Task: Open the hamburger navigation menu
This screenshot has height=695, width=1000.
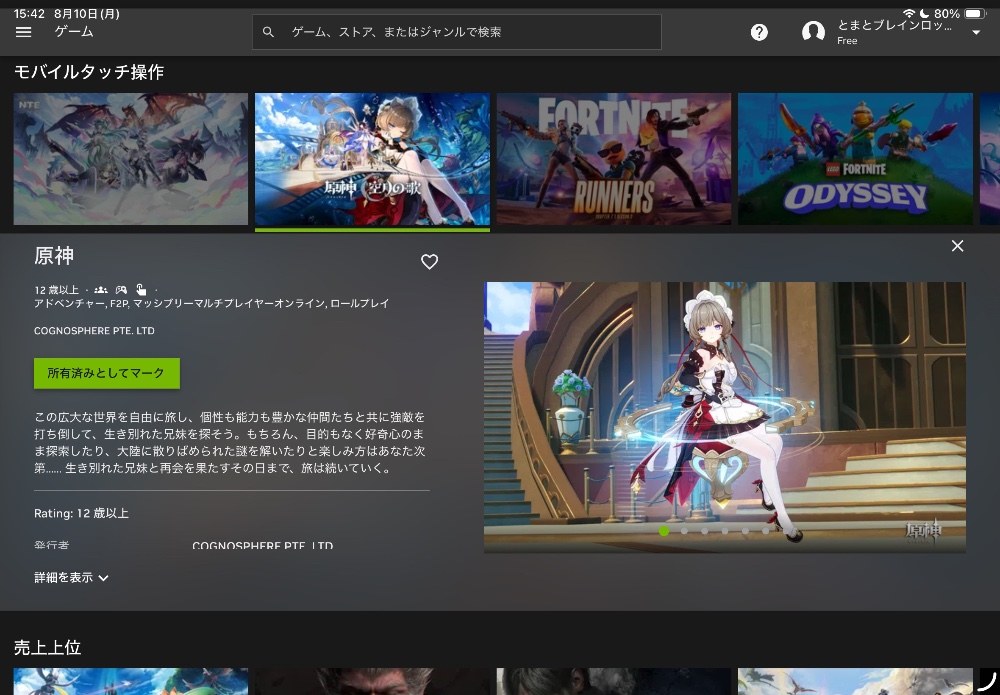Action: [24, 32]
